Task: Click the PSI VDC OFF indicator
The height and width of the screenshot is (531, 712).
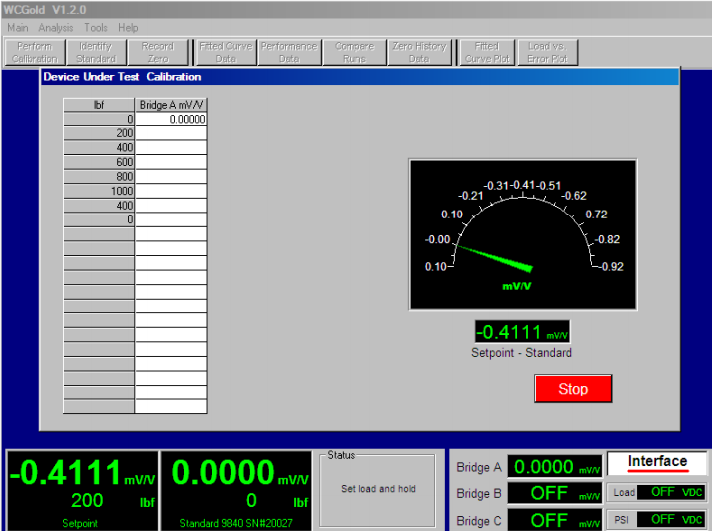Action: pyautogui.click(x=673, y=519)
